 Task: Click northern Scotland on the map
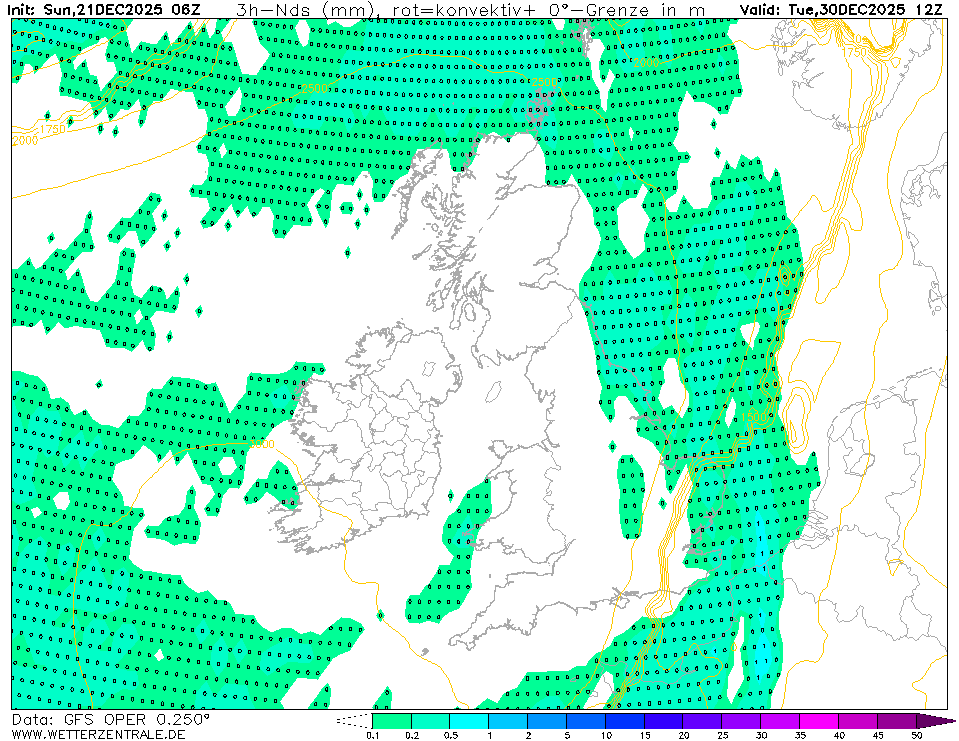coord(500,190)
